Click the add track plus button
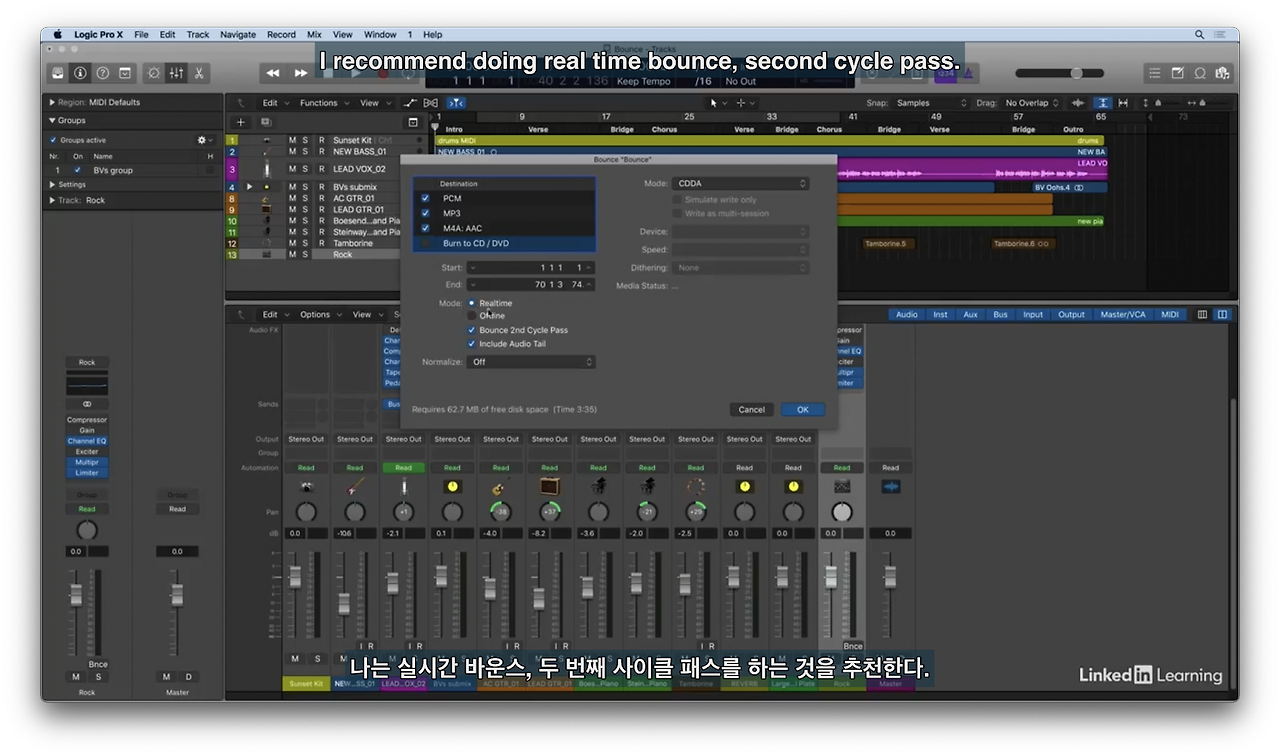Screen dimensions: 1280x756 [x=240, y=122]
